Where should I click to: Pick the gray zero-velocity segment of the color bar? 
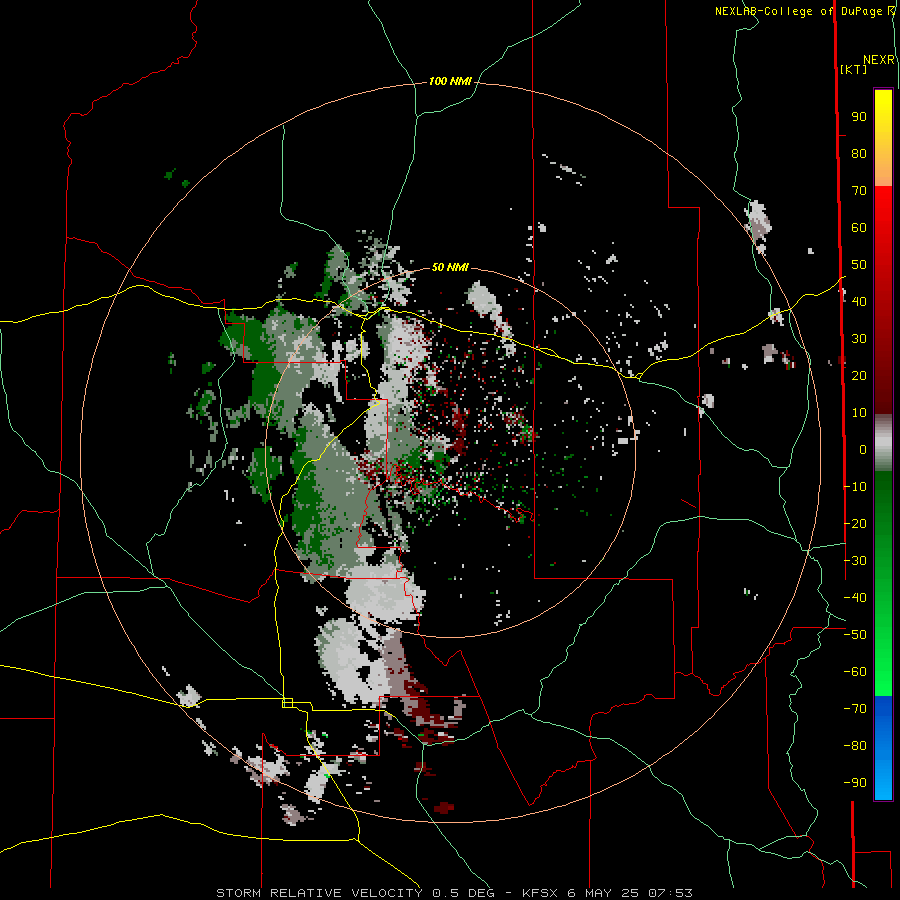tap(883, 443)
